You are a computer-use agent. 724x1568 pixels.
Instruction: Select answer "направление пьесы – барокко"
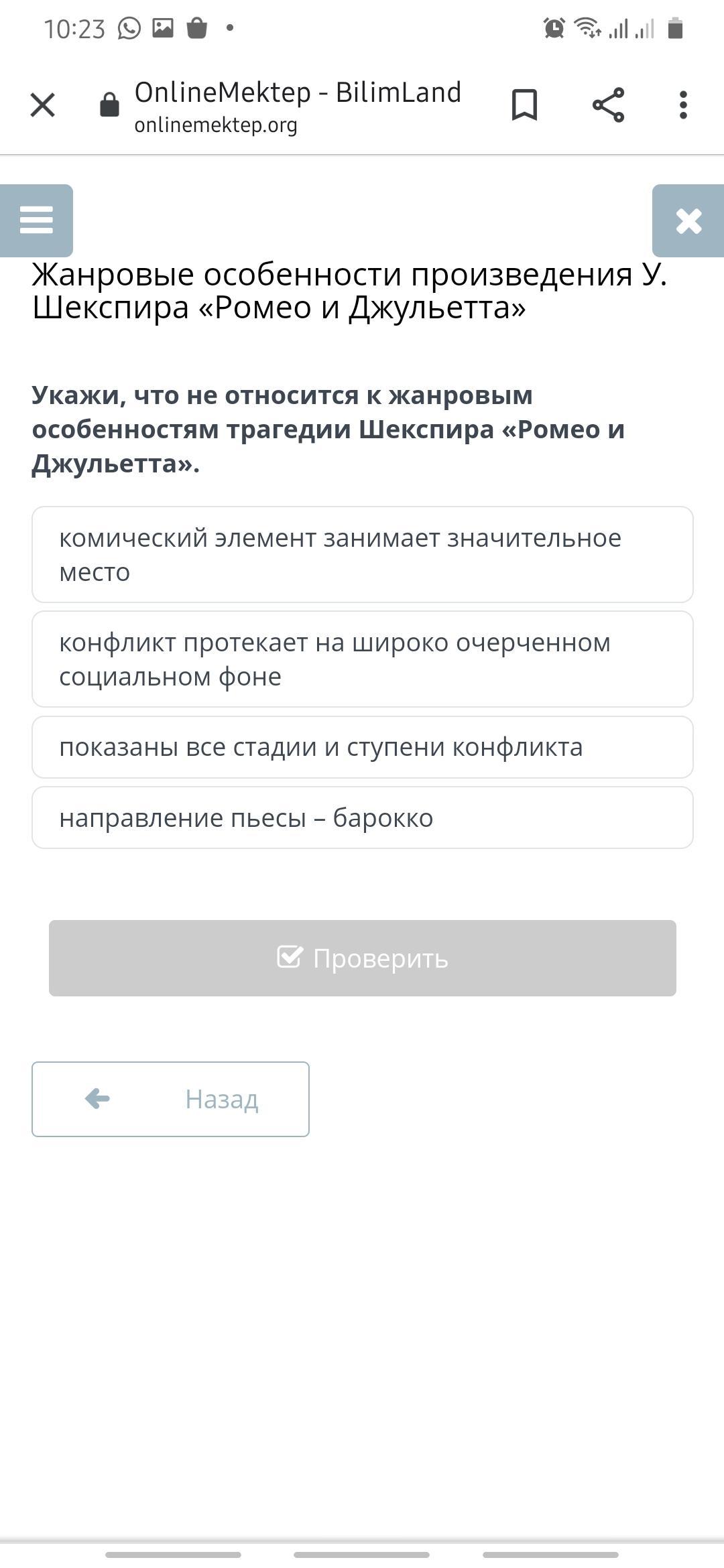click(362, 818)
